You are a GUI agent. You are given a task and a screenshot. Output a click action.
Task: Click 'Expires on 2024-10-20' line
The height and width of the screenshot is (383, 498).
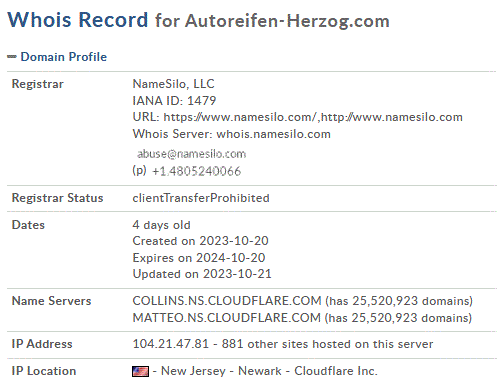(x=199, y=257)
